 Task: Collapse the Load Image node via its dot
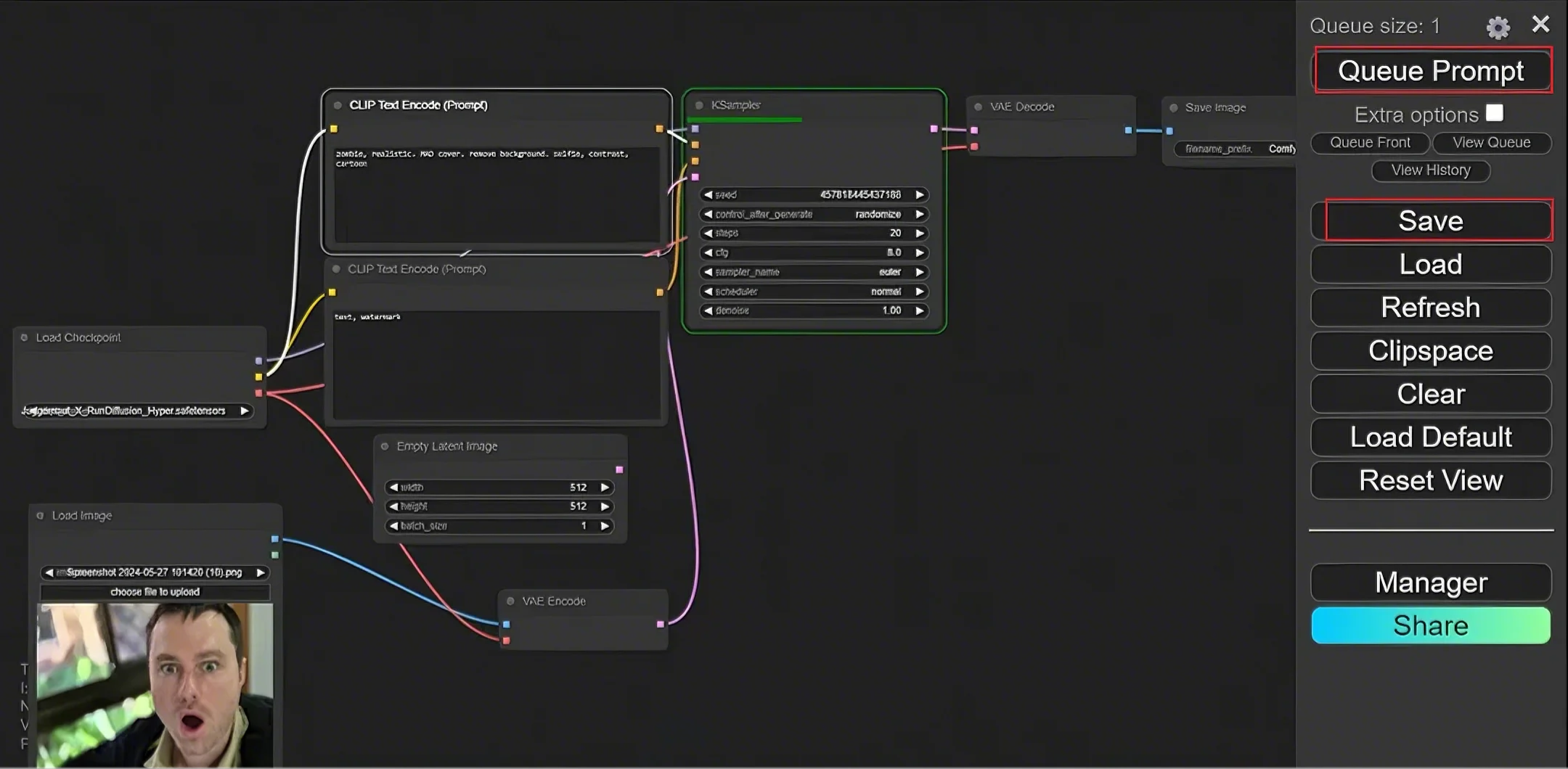tap(40, 516)
